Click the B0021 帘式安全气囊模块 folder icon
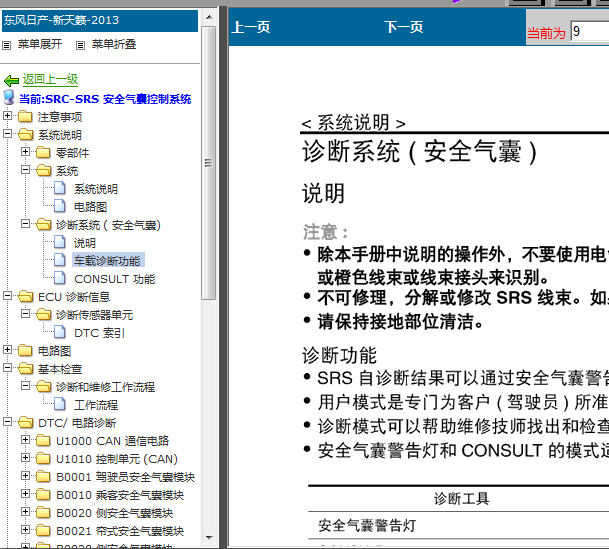Screen dimensions: 609x549 pos(43,530)
